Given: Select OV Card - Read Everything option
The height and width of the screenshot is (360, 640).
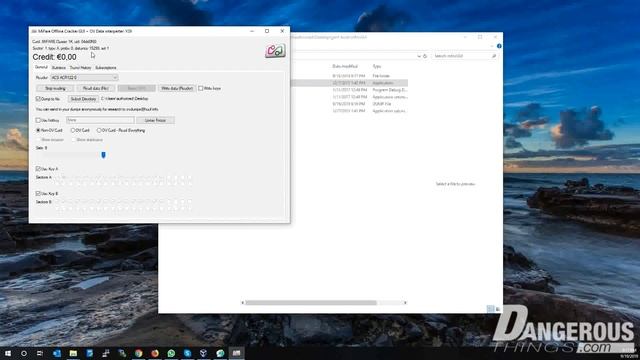Looking at the screenshot, I should click(99, 130).
